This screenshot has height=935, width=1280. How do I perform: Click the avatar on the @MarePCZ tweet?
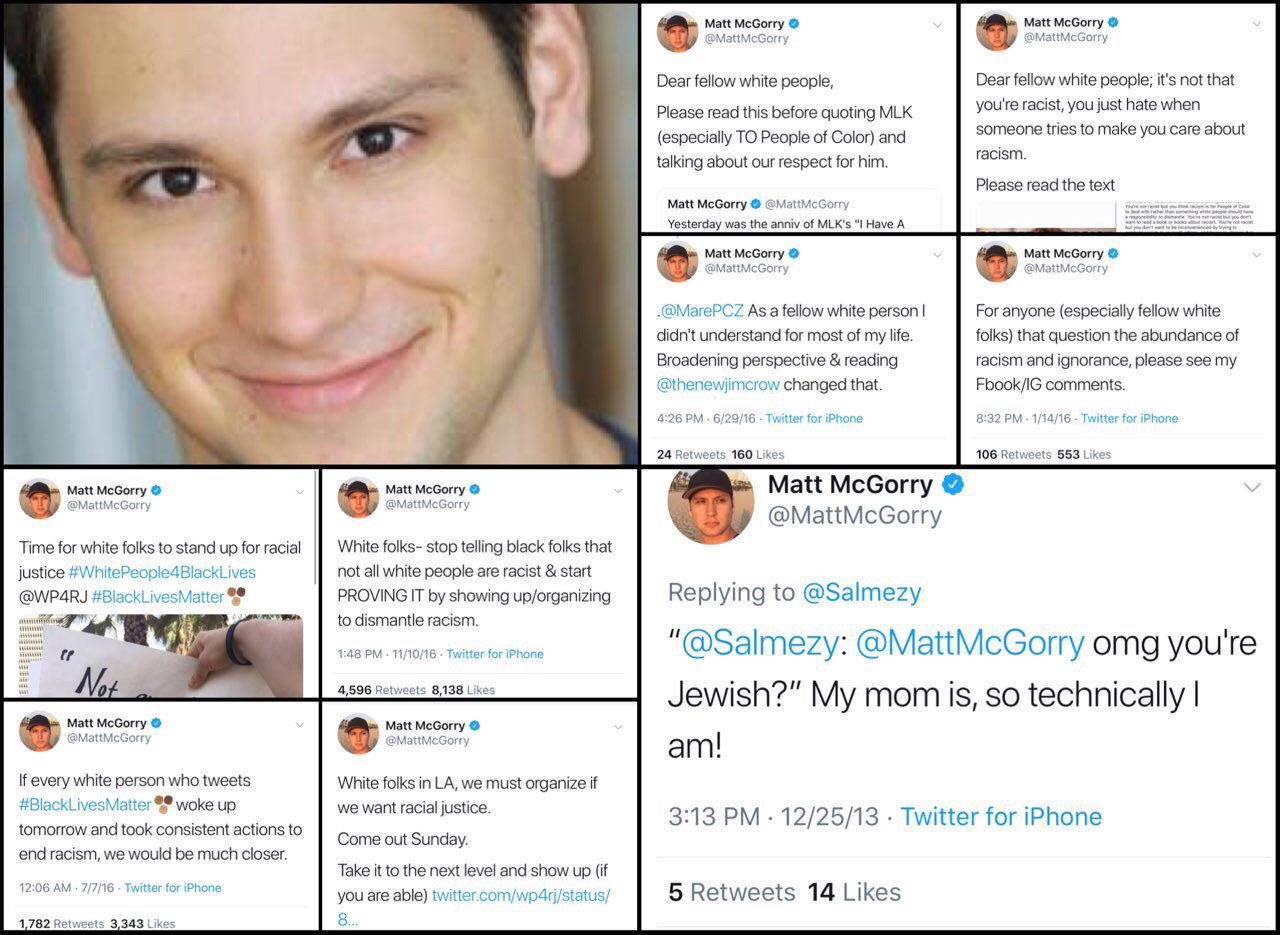tap(677, 261)
